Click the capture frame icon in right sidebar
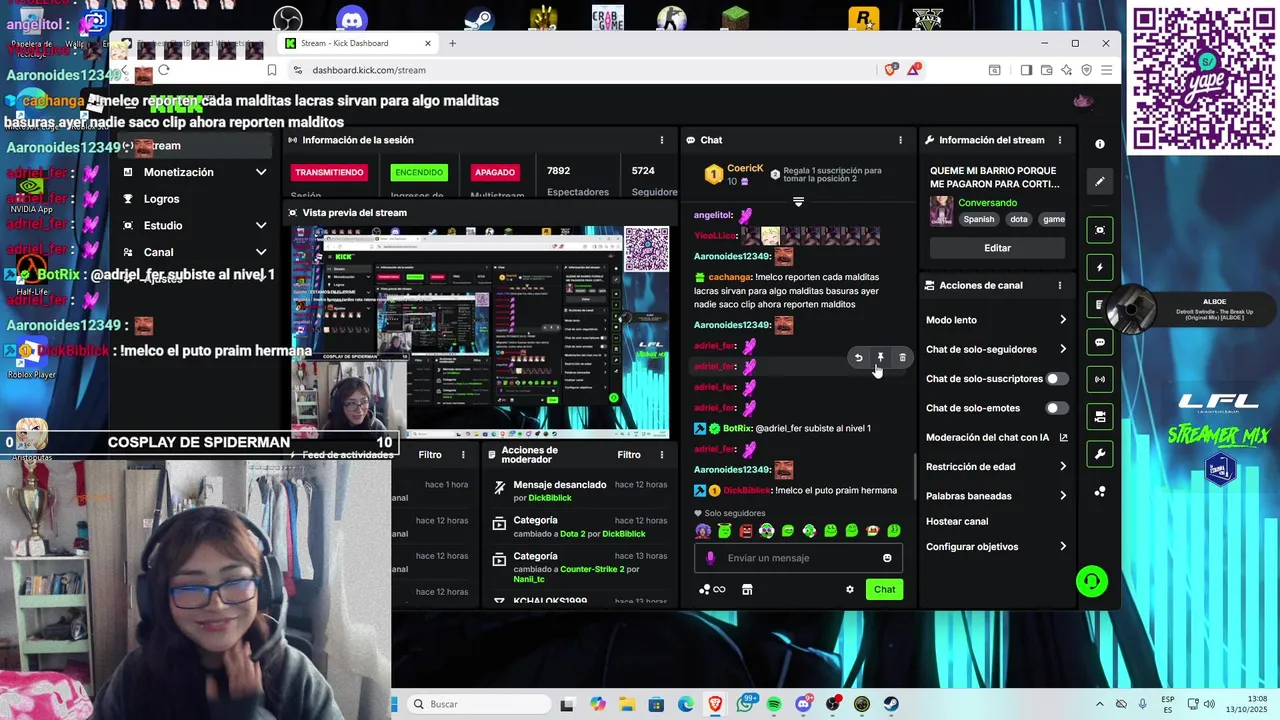 (x=1100, y=230)
